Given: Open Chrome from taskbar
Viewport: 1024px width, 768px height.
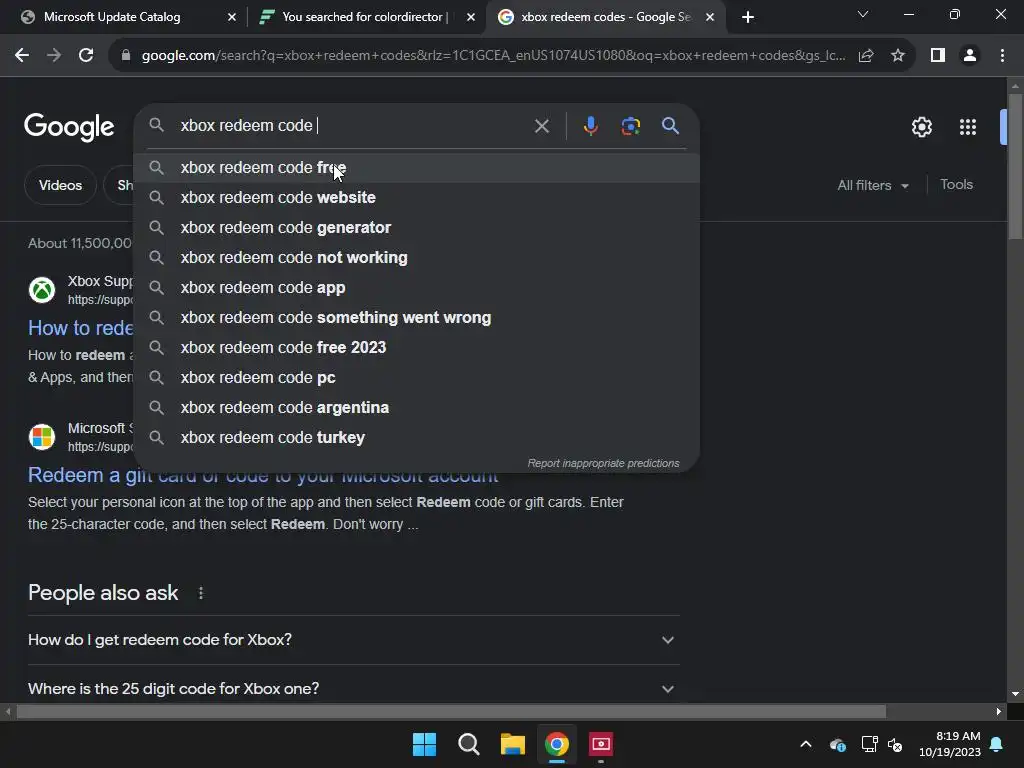Looking at the screenshot, I should click(x=556, y=744).
